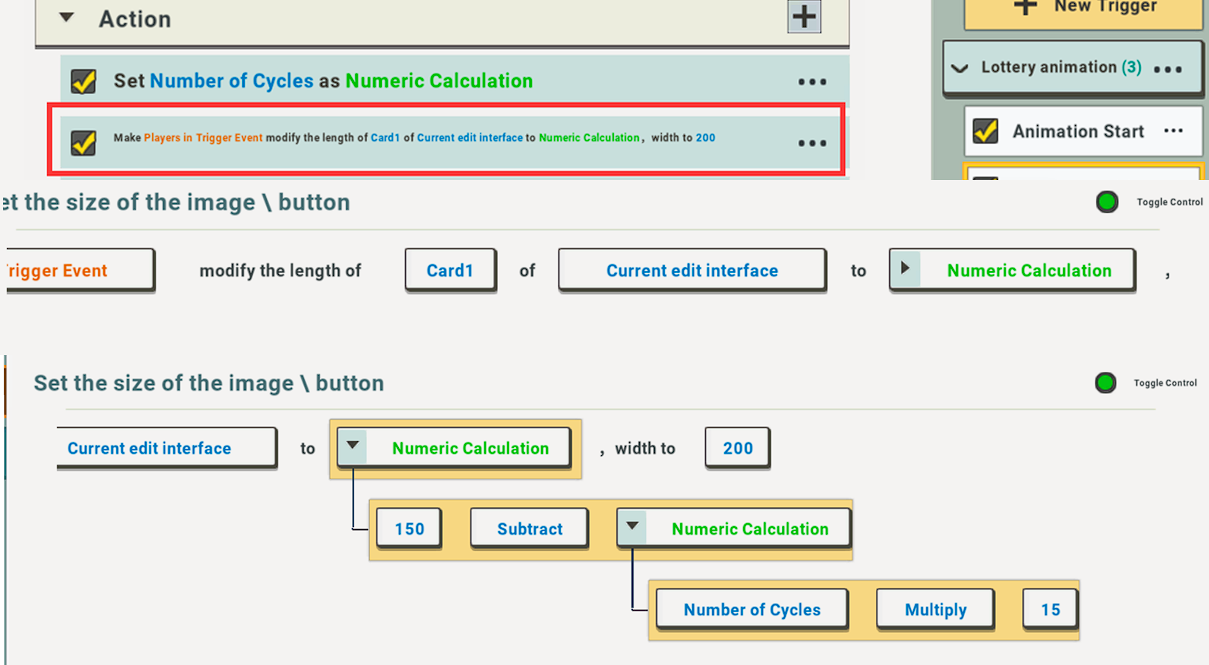Select the Multiply operator button
The image size is (1209, 665).
[x=935, y=609]
